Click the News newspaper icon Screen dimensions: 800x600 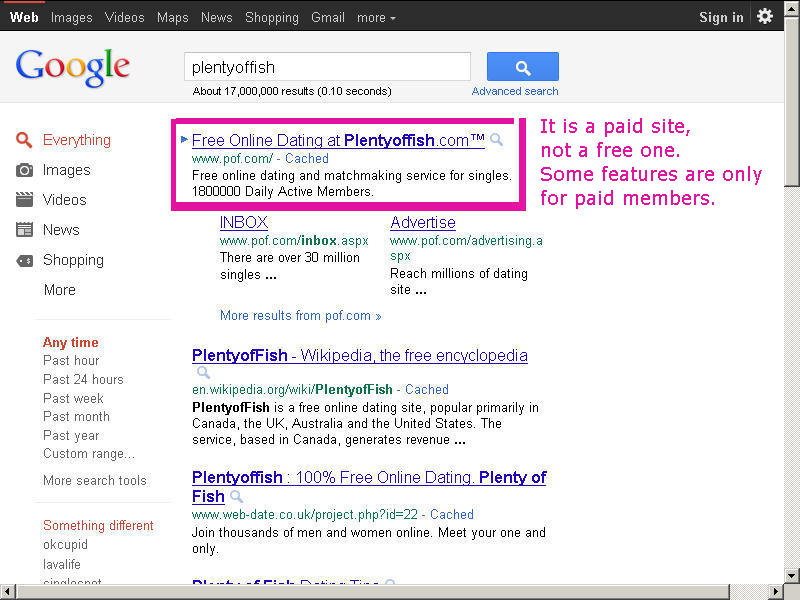[24, 230]
